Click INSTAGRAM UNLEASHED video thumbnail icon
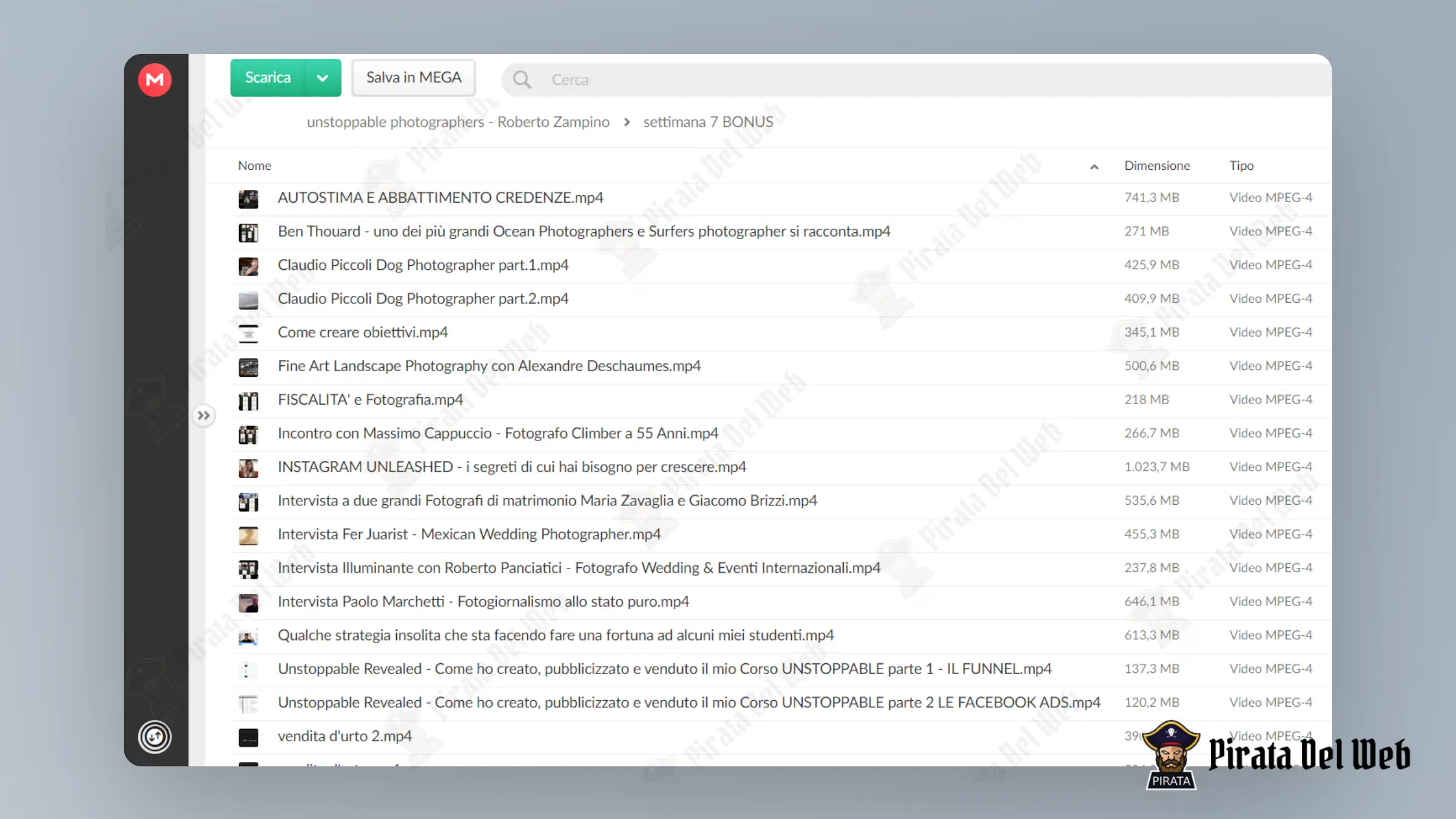The image size is (1456, 819). (x=248, y=468)
